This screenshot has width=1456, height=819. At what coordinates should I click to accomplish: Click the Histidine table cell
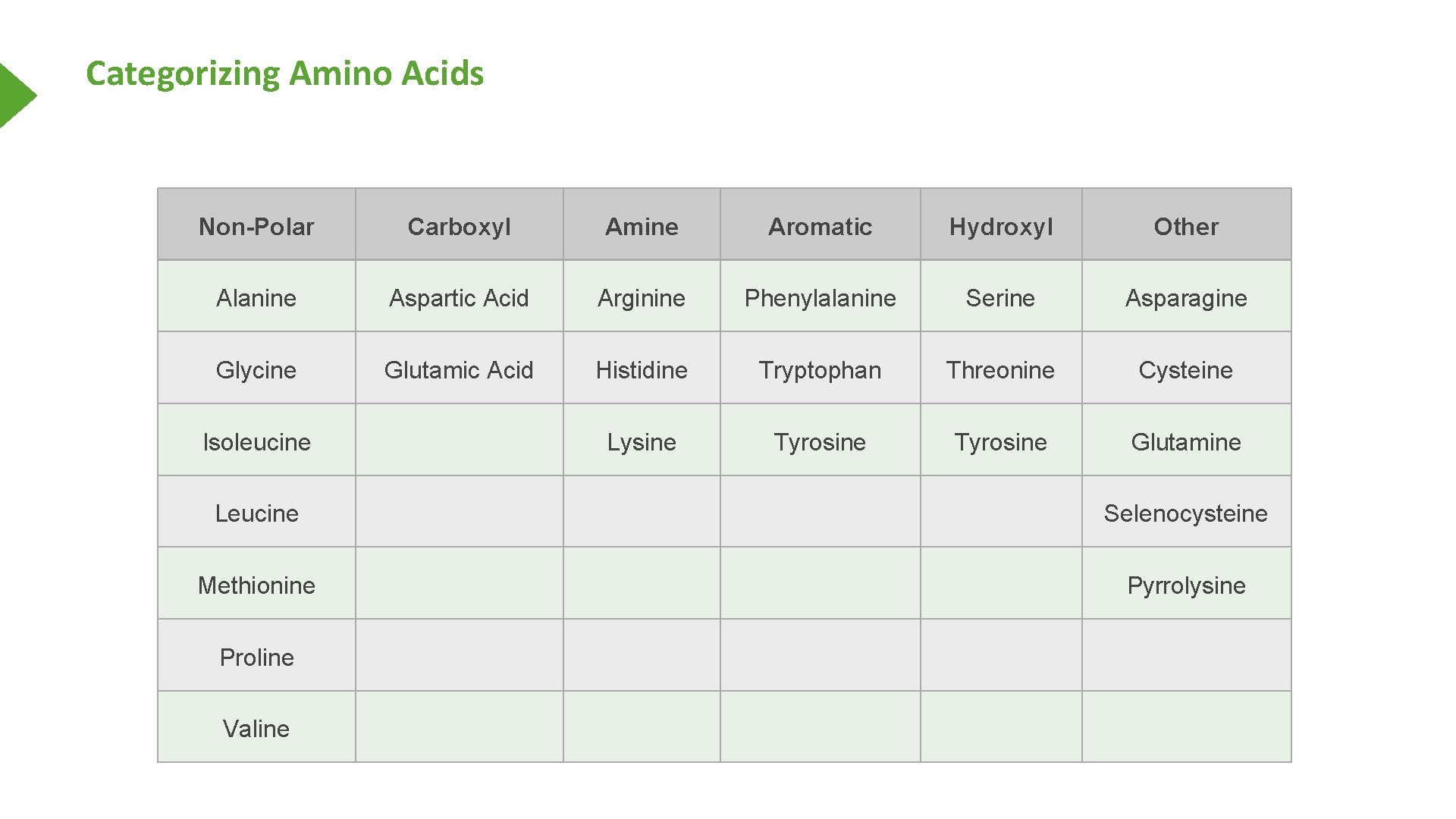click(642, 370)
